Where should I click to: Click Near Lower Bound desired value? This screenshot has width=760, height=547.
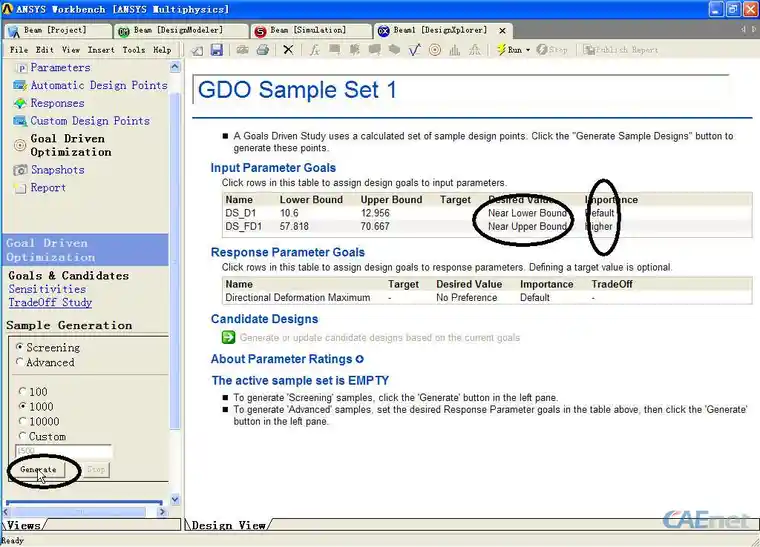527,213
